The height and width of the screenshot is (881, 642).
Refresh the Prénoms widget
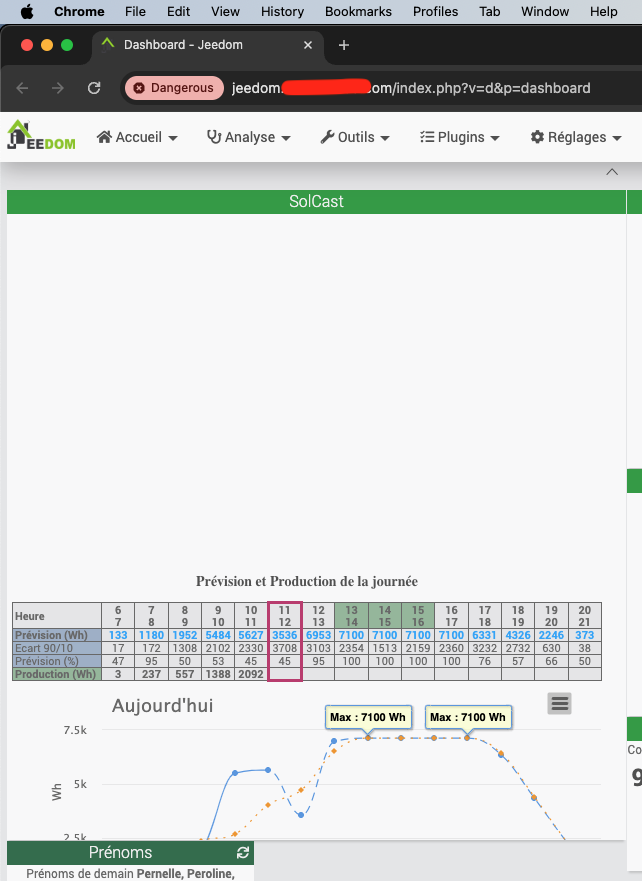point(243,852)
